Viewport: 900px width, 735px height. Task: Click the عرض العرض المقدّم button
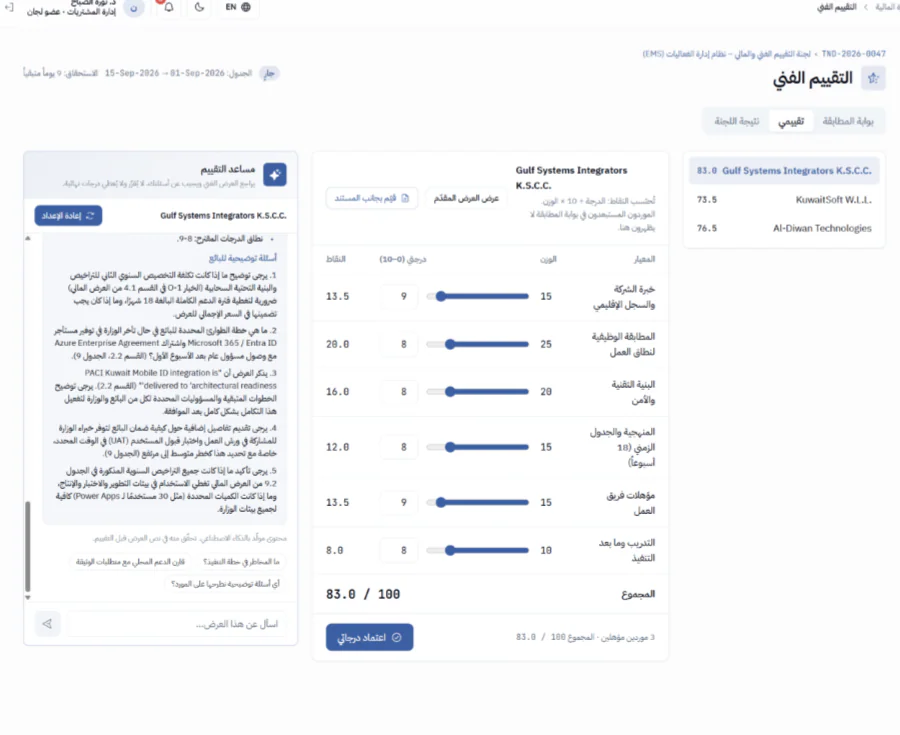466,198
